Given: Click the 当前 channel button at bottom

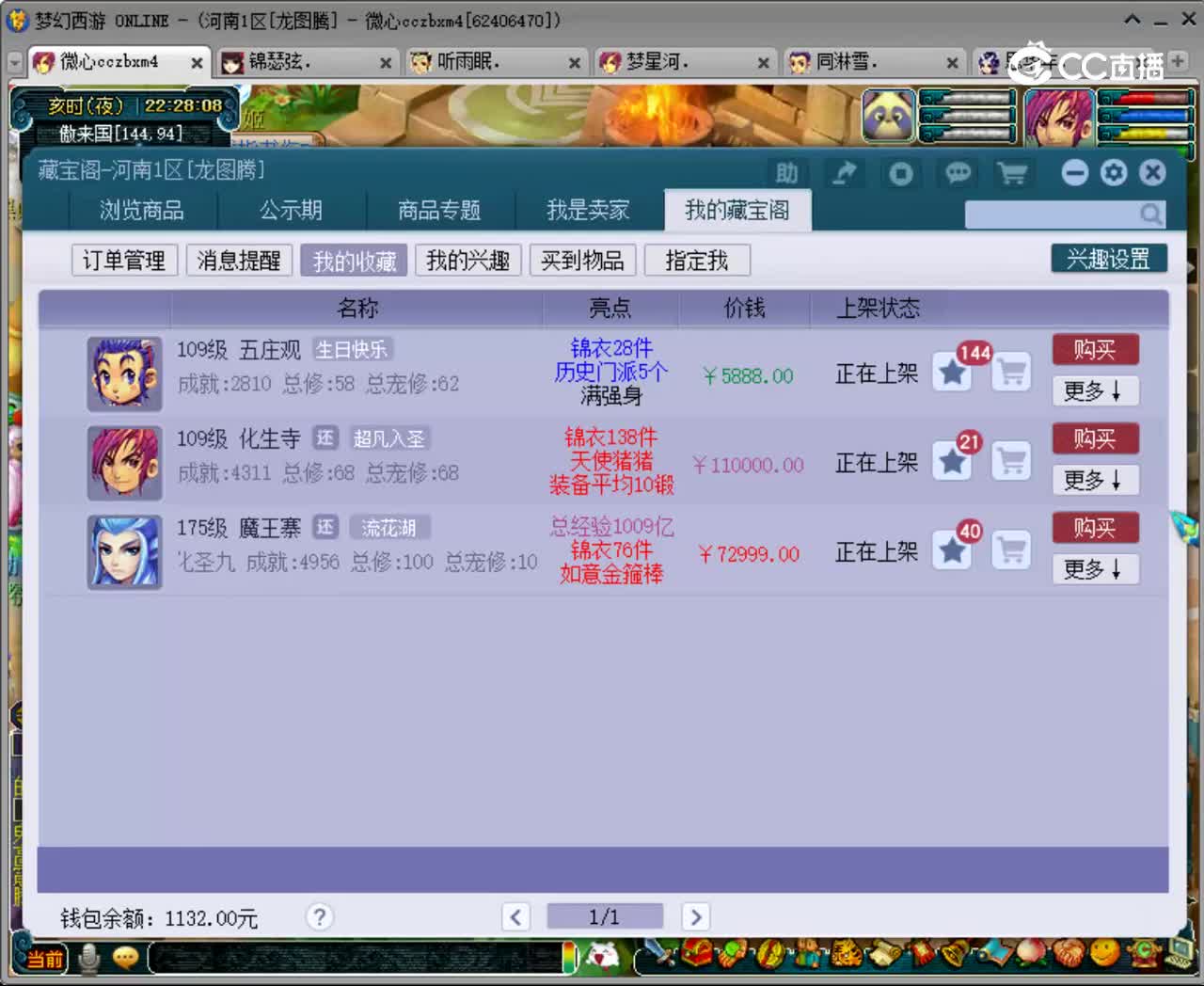Looking at the screenshot, I should pos(44,959).
